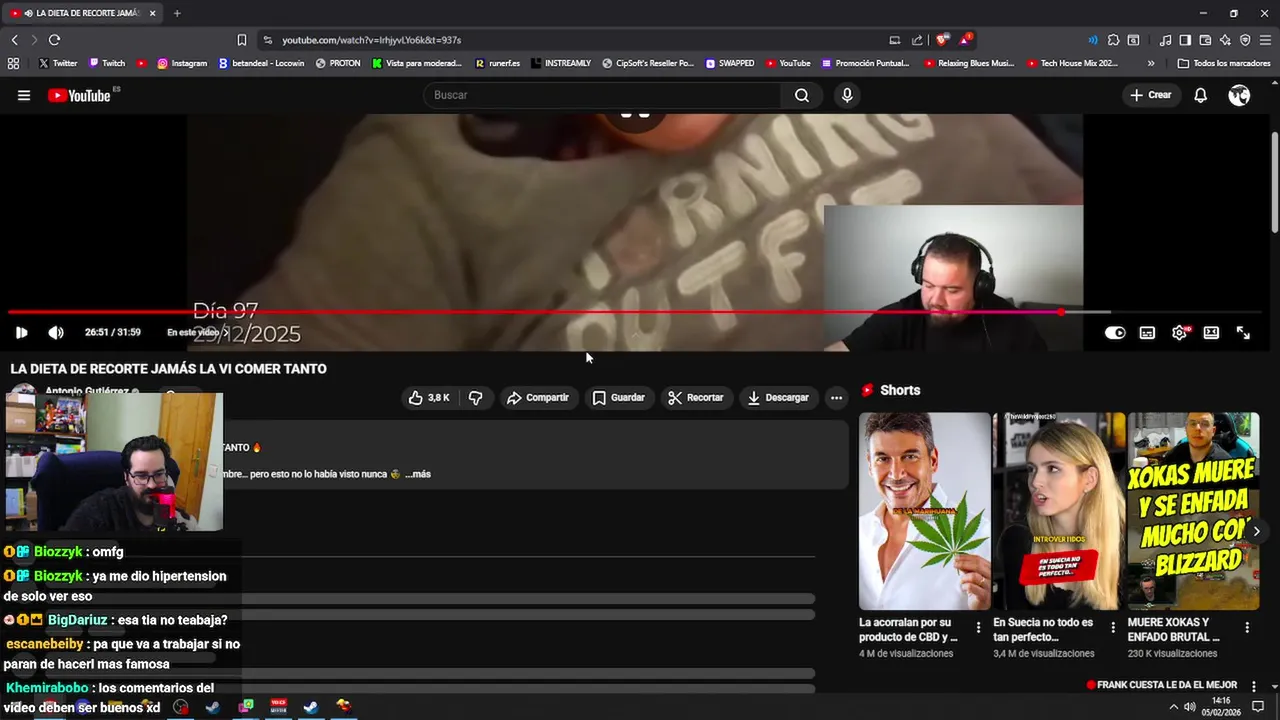Toggle the browser sidebar panel icon
Image resolution: width=1280 pixels, height=720 pixels.
coord(1185,40)
